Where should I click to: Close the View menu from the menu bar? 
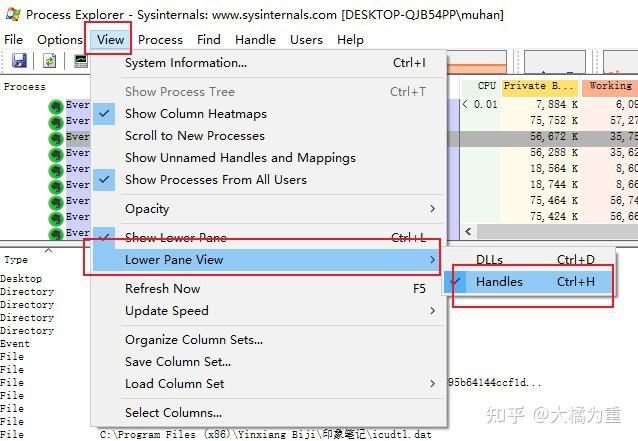[x=110, y=39]
